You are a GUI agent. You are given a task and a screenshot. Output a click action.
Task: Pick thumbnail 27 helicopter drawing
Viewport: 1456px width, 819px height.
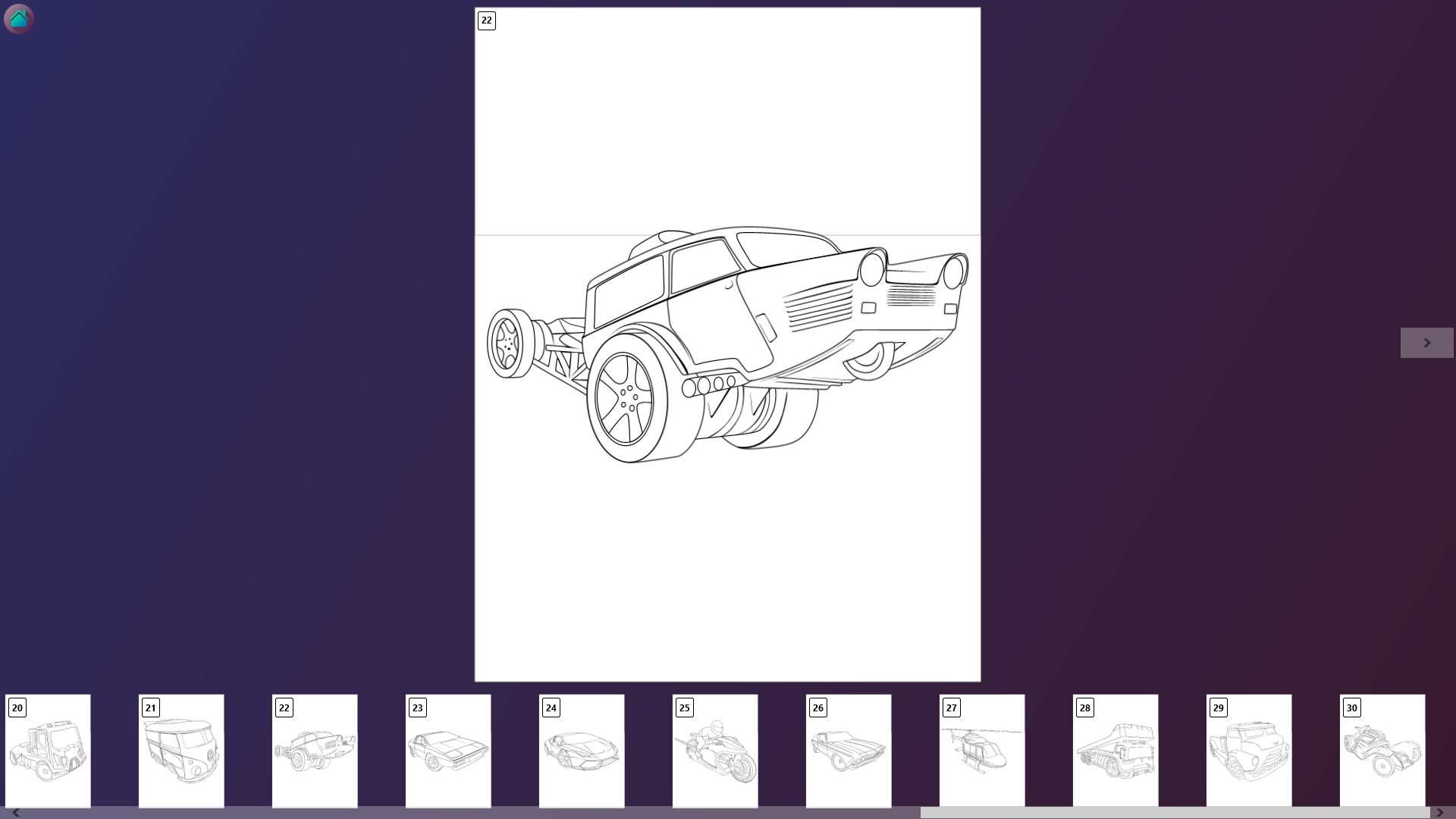[982, 751]
